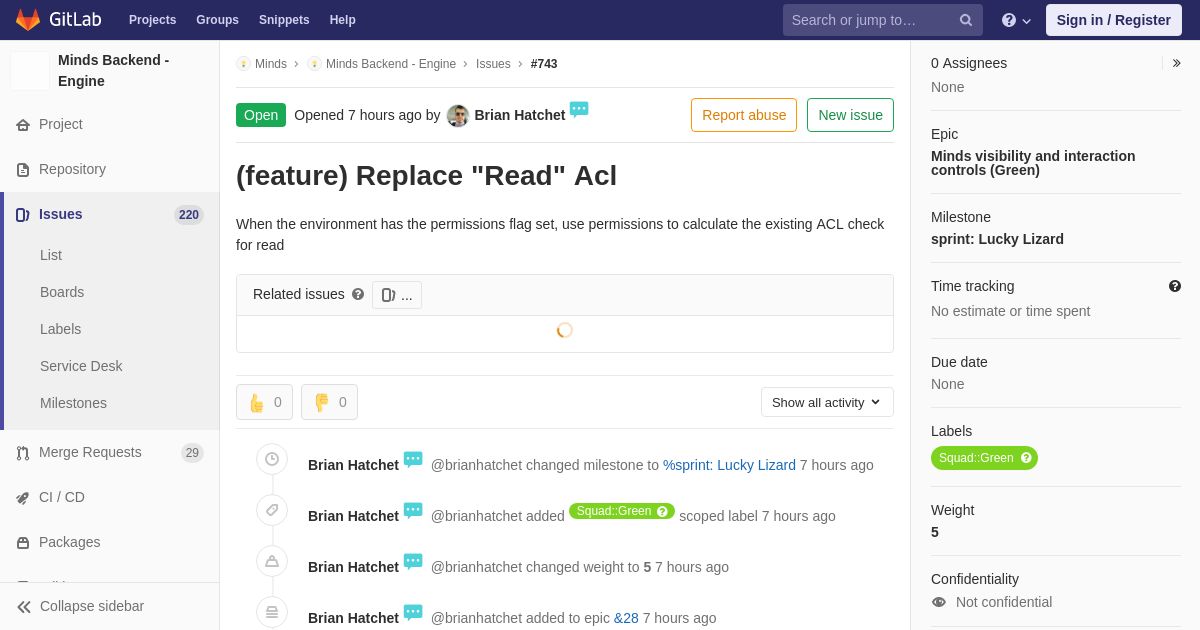
Task: Click the Not confidential eye icon
Action: [939, 602]
